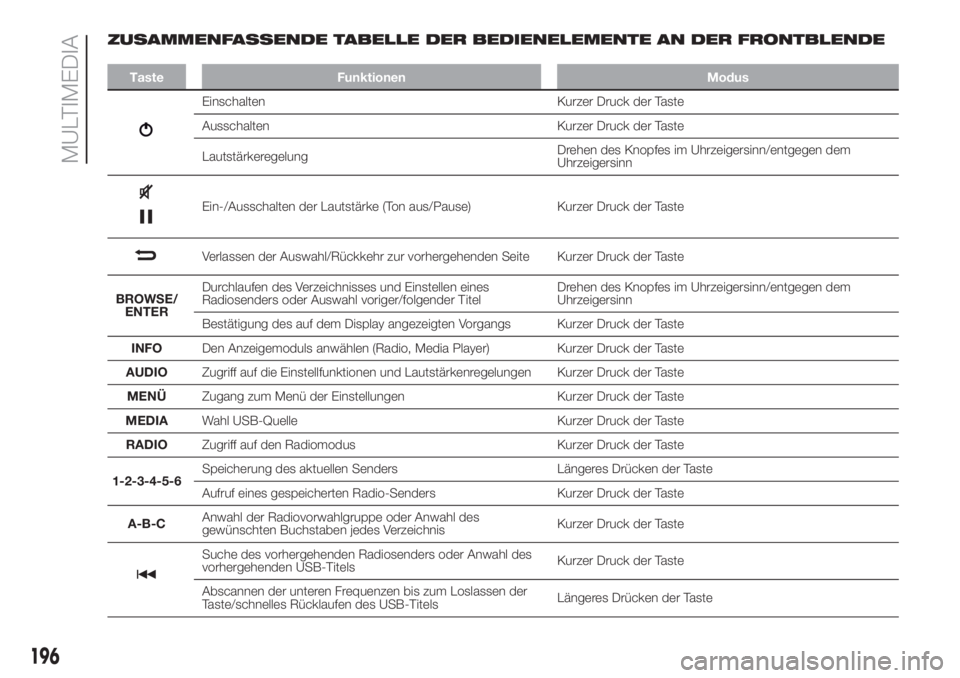Click 'Verlassen der Auswahl/Rückkehr' text
The image size is (960, 678).
[x=366, y=257]
